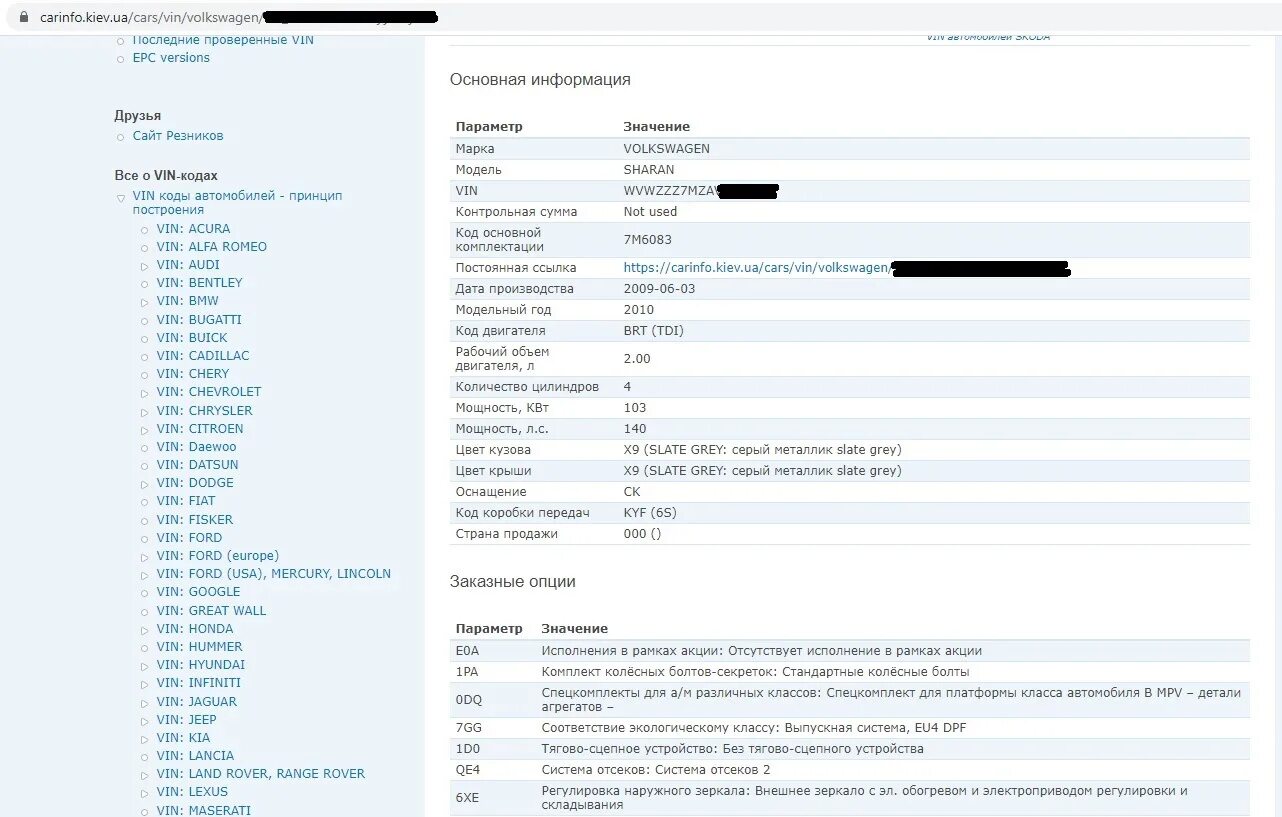Expand the triangle beside VIN: AUDI
Screen dimensions: 1282x817
[145, 266]
